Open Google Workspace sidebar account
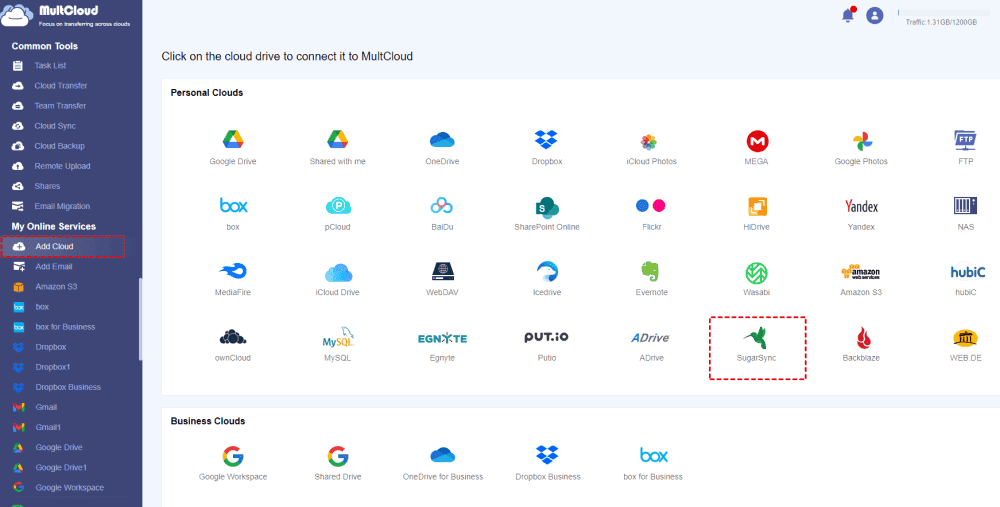This screenshot has width=1000, height=507. click(70, 487)
